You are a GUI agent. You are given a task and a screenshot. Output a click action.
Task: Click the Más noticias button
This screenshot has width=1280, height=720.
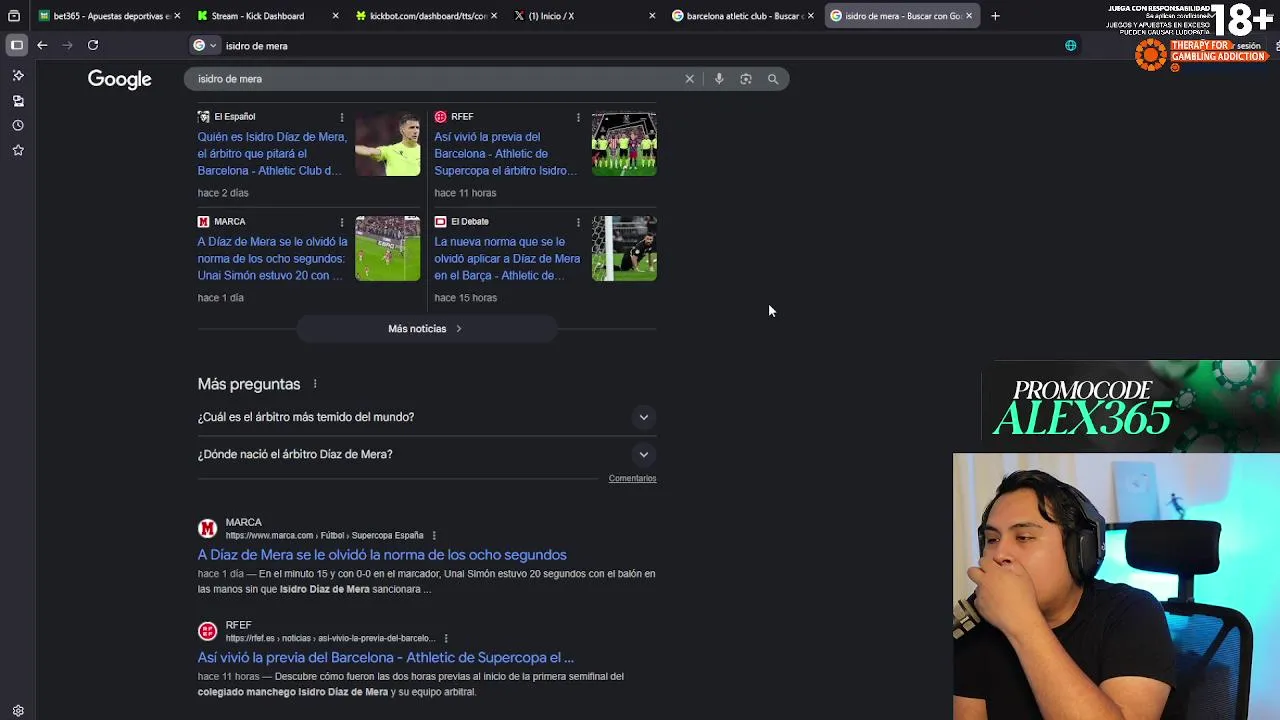click(x=426, y=329)
